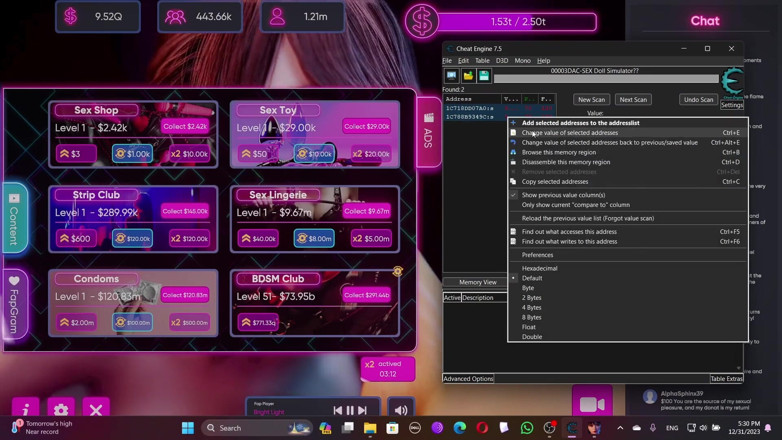Select Hexadecimal display option
Screen dimensions: 782x440
(x=539, y=268)
